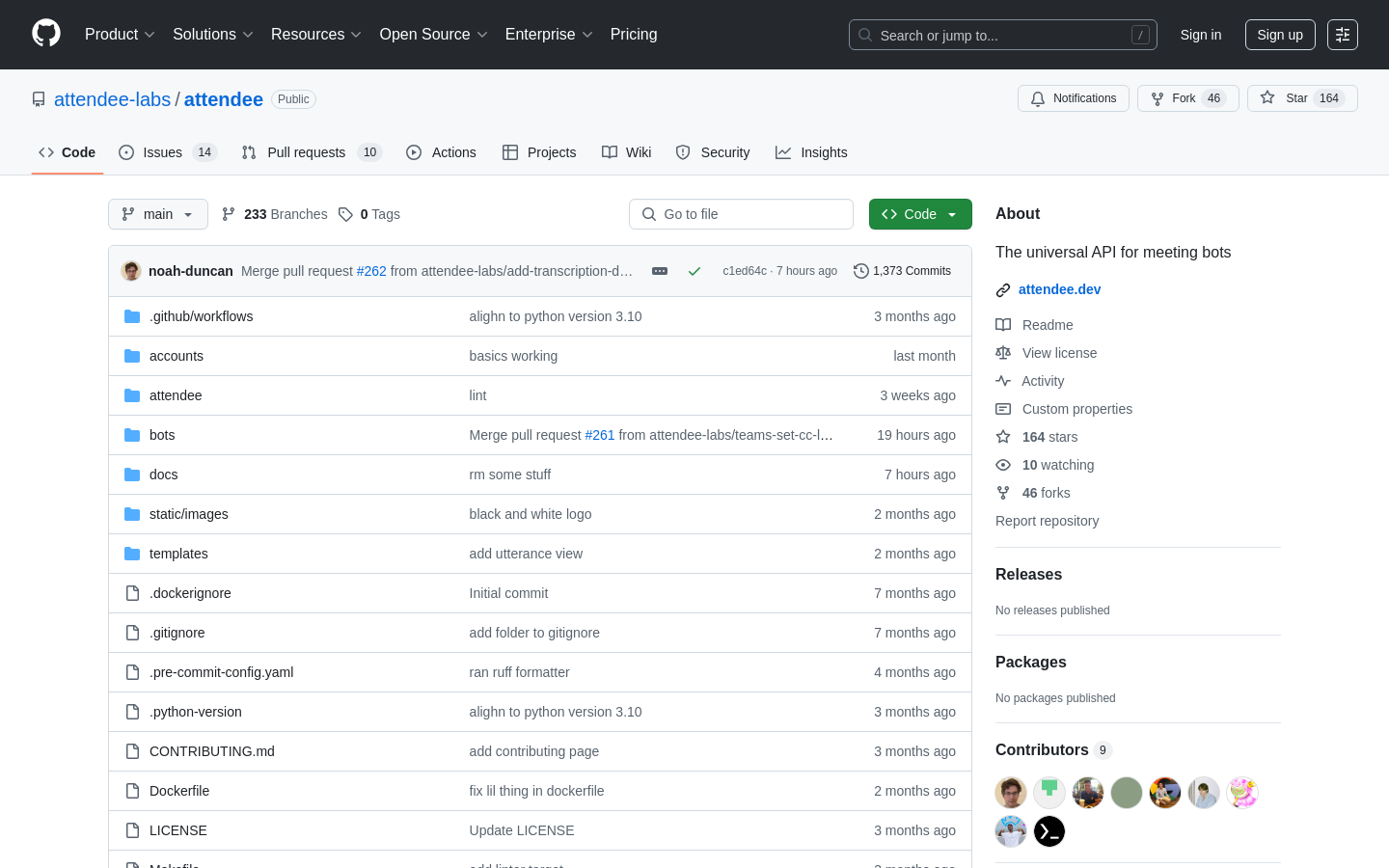Viewport: 1389px width, 868px height.
Task: Expand the Resources dropdown menu
Action: [x=316, y=35]
